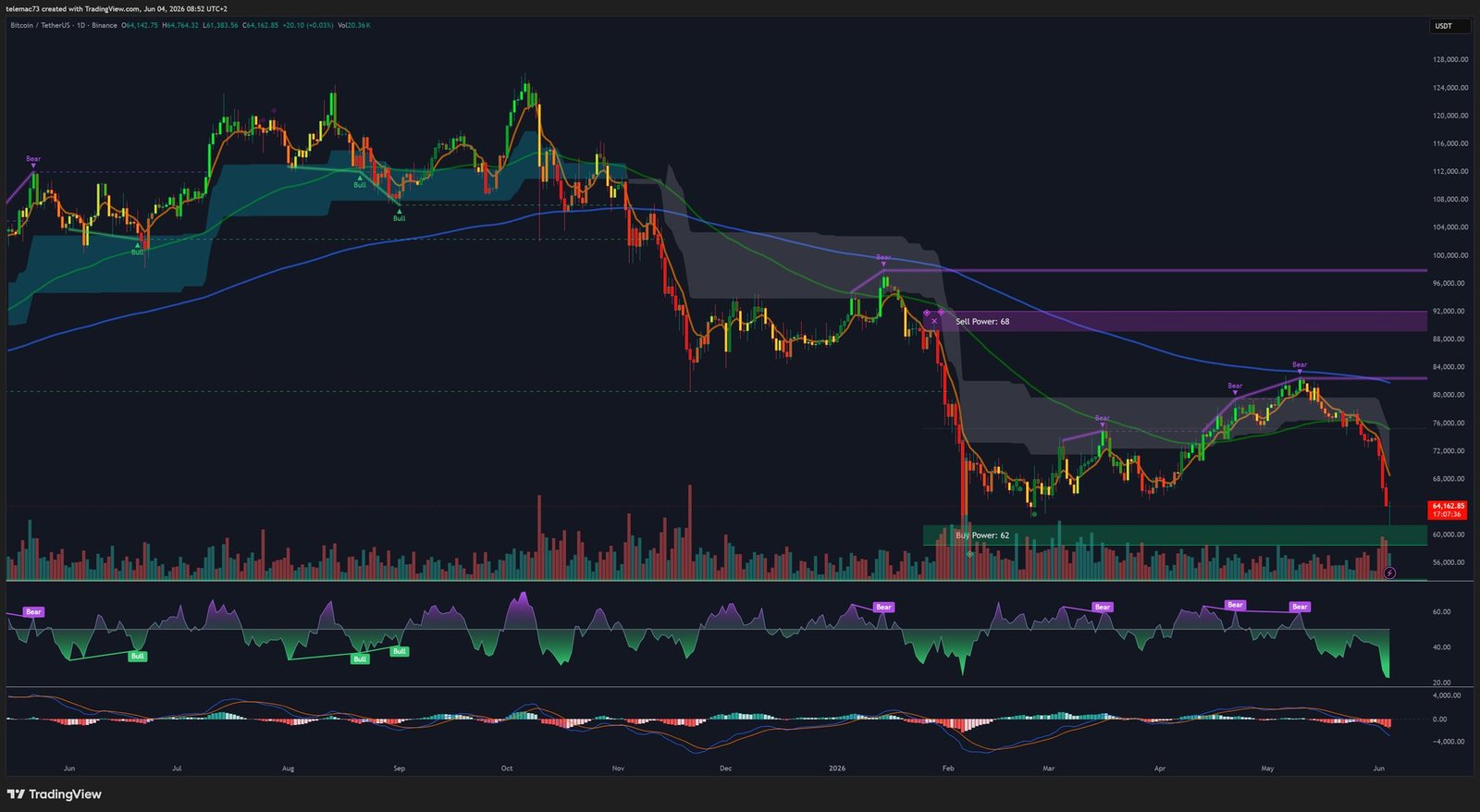
Task: Click the Bitcoin / TetherUS symbol title
Action: pyautogui.click(x=39, y=25)
